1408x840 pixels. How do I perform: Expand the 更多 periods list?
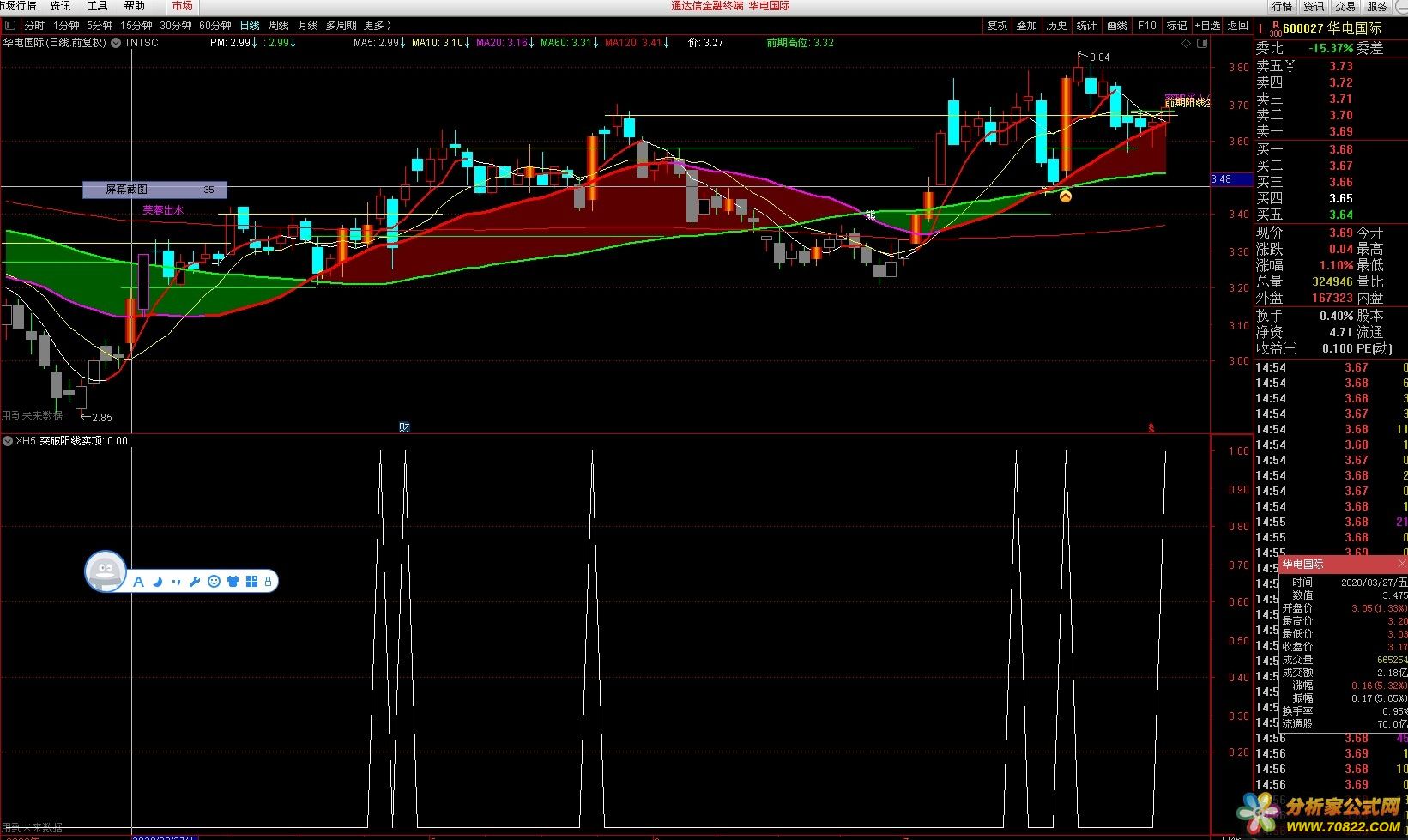coord(378,26)
